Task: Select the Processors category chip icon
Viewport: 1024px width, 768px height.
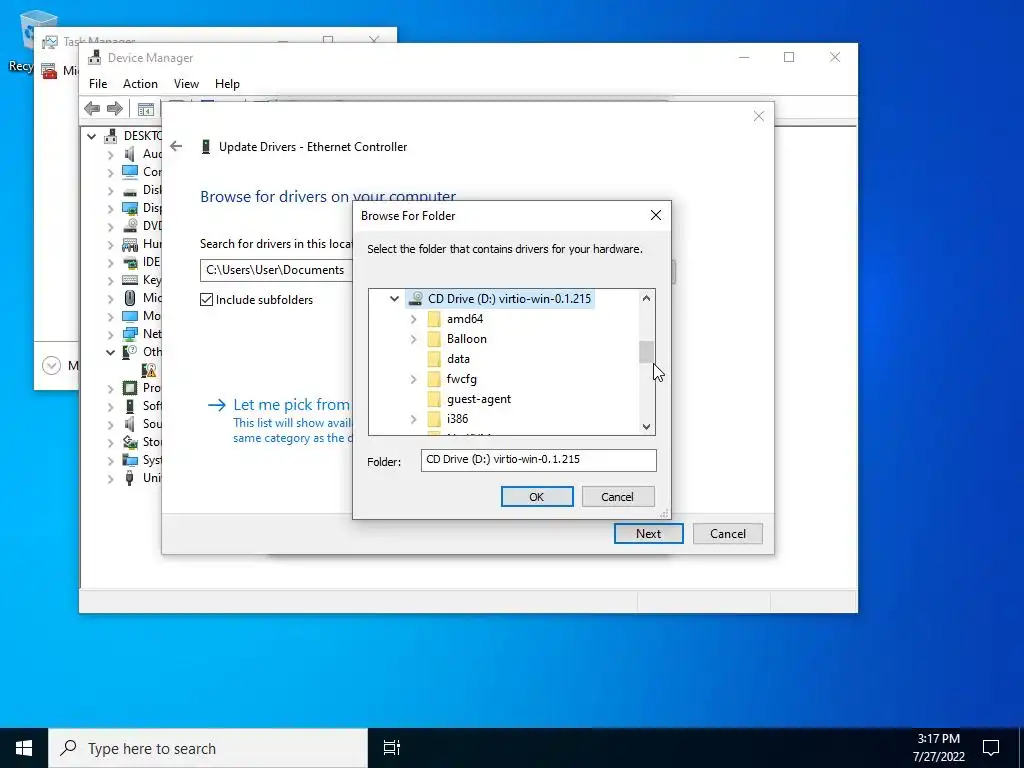Action: click(130, 388)
